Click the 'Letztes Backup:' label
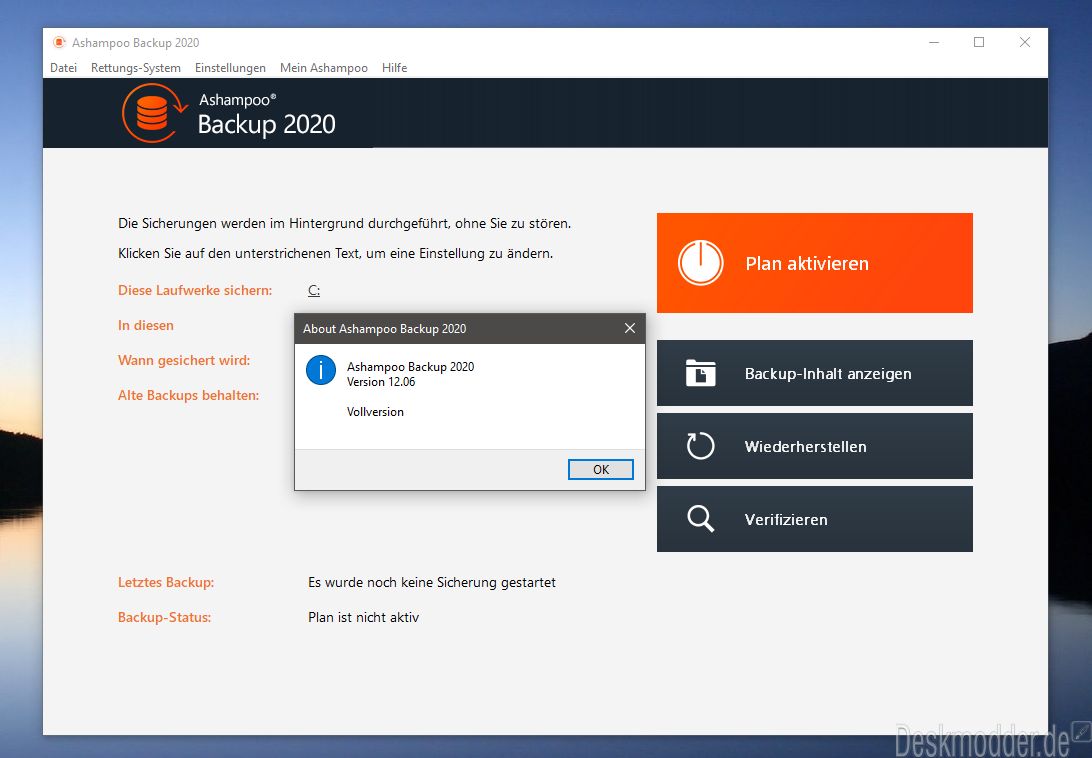 166,582
